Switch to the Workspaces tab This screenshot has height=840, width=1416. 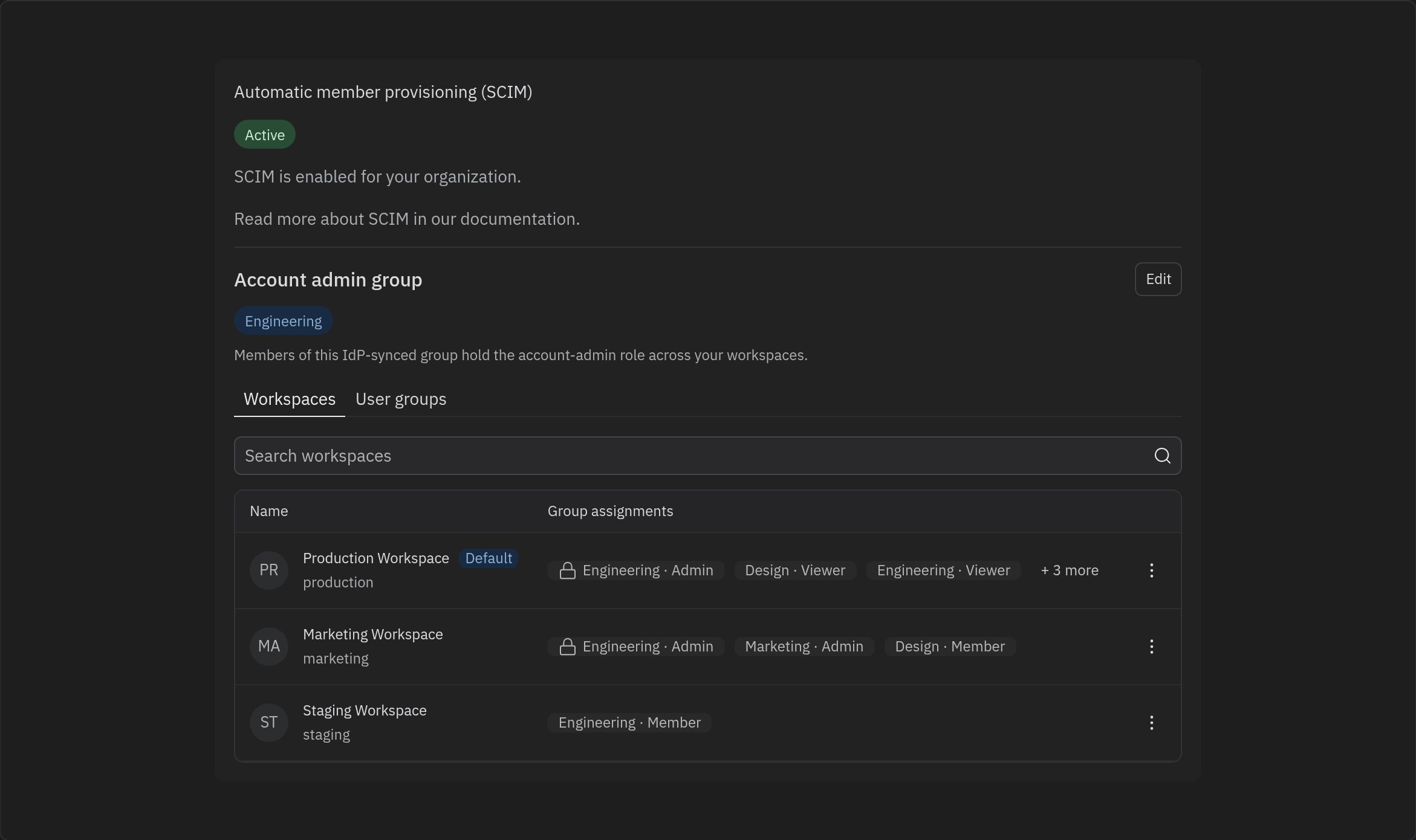290,399
